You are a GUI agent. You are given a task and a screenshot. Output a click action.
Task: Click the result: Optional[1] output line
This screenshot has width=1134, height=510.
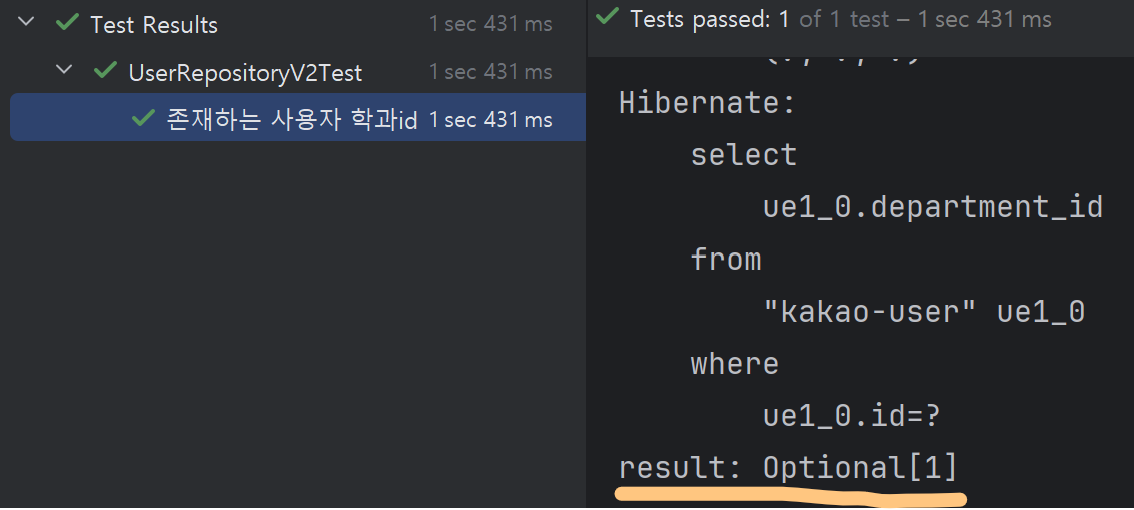(788, 468)
